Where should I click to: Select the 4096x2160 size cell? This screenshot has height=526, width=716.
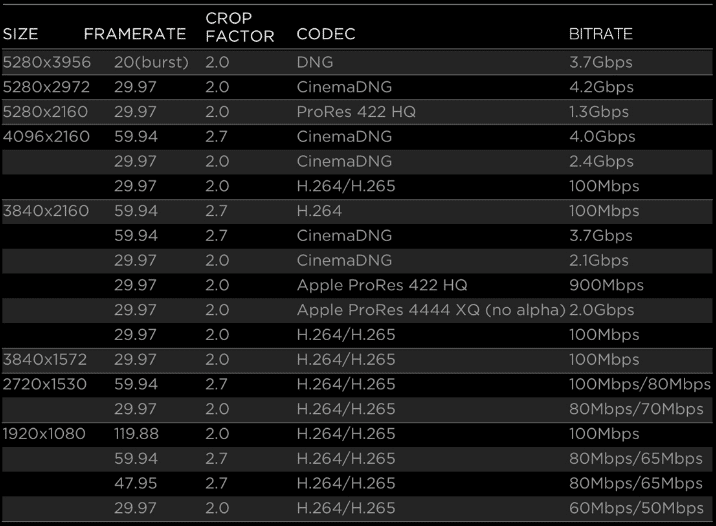(x=46, y=137)
